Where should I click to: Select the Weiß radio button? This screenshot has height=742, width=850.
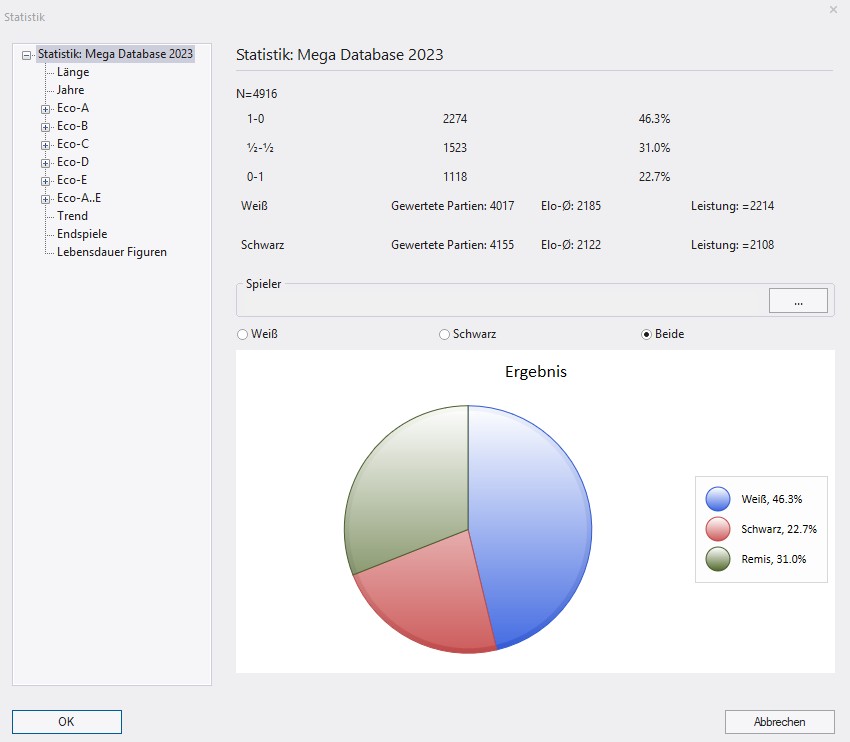241,335
